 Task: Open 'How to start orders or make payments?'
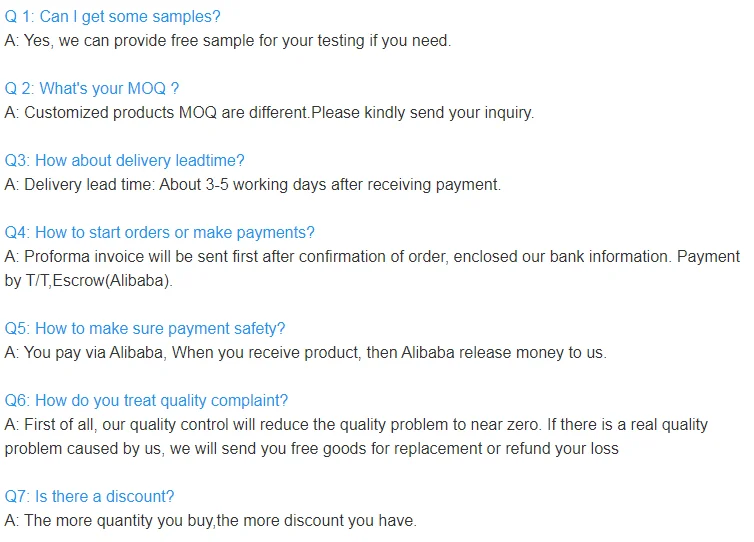pos(159,233)
